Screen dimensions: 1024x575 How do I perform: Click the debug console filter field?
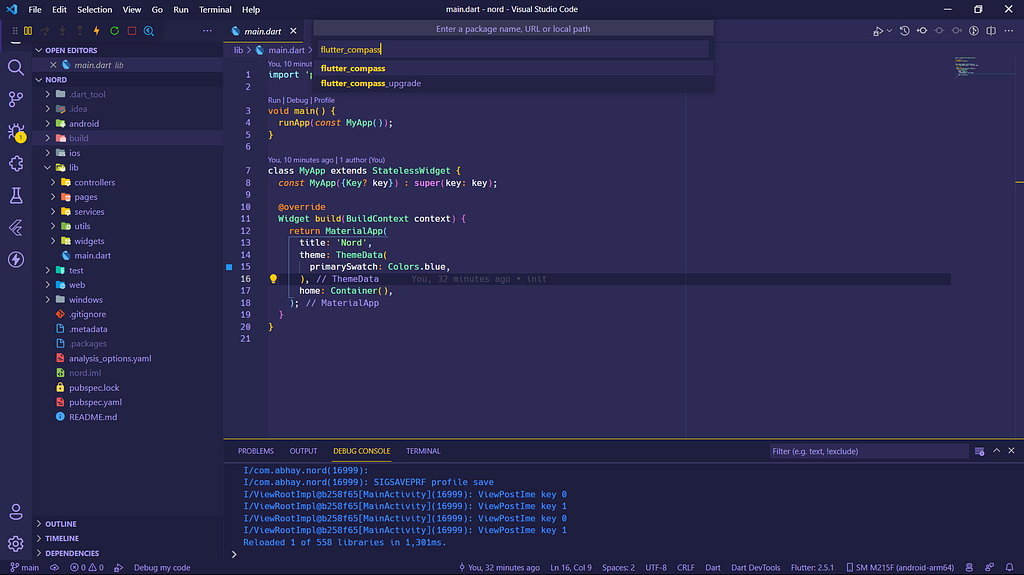click(869, 452)
